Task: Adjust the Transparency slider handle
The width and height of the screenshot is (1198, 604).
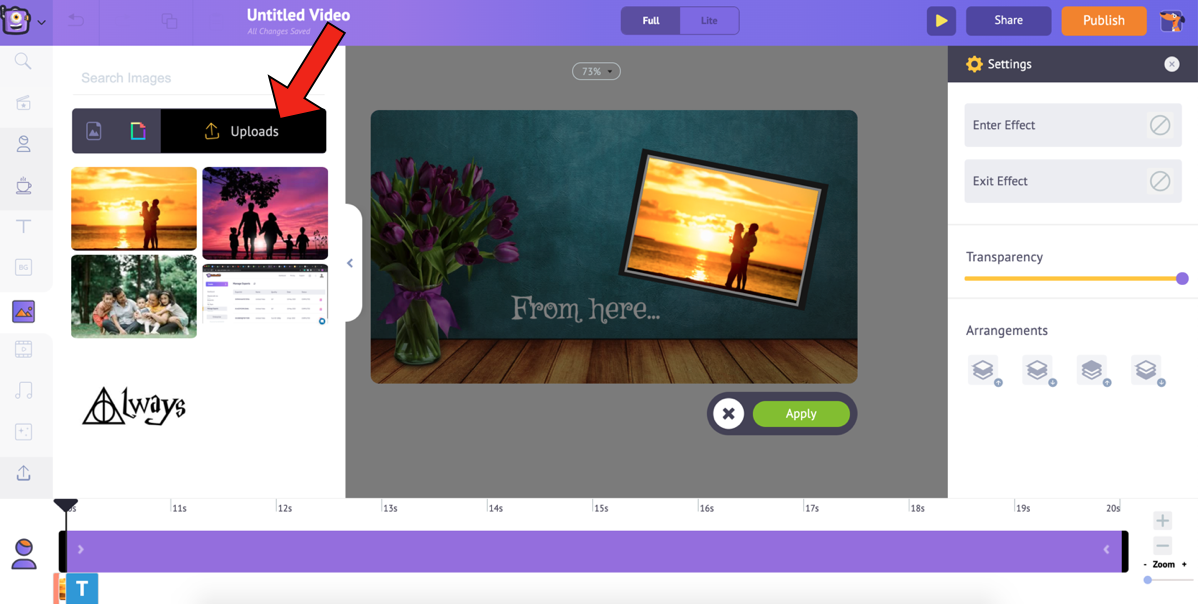Action: click(1182, 279)
